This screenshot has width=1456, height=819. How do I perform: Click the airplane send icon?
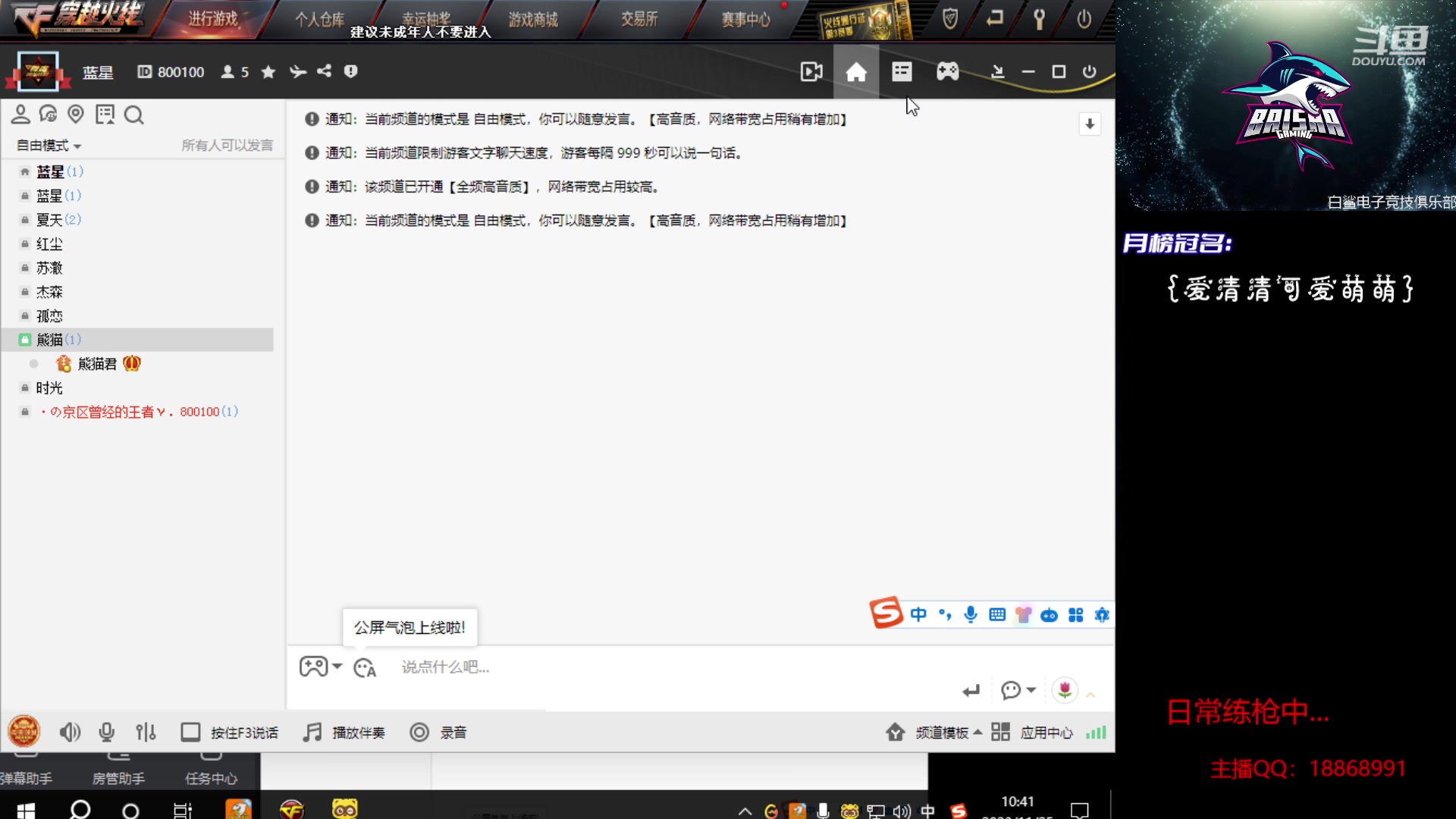(297, 72)
